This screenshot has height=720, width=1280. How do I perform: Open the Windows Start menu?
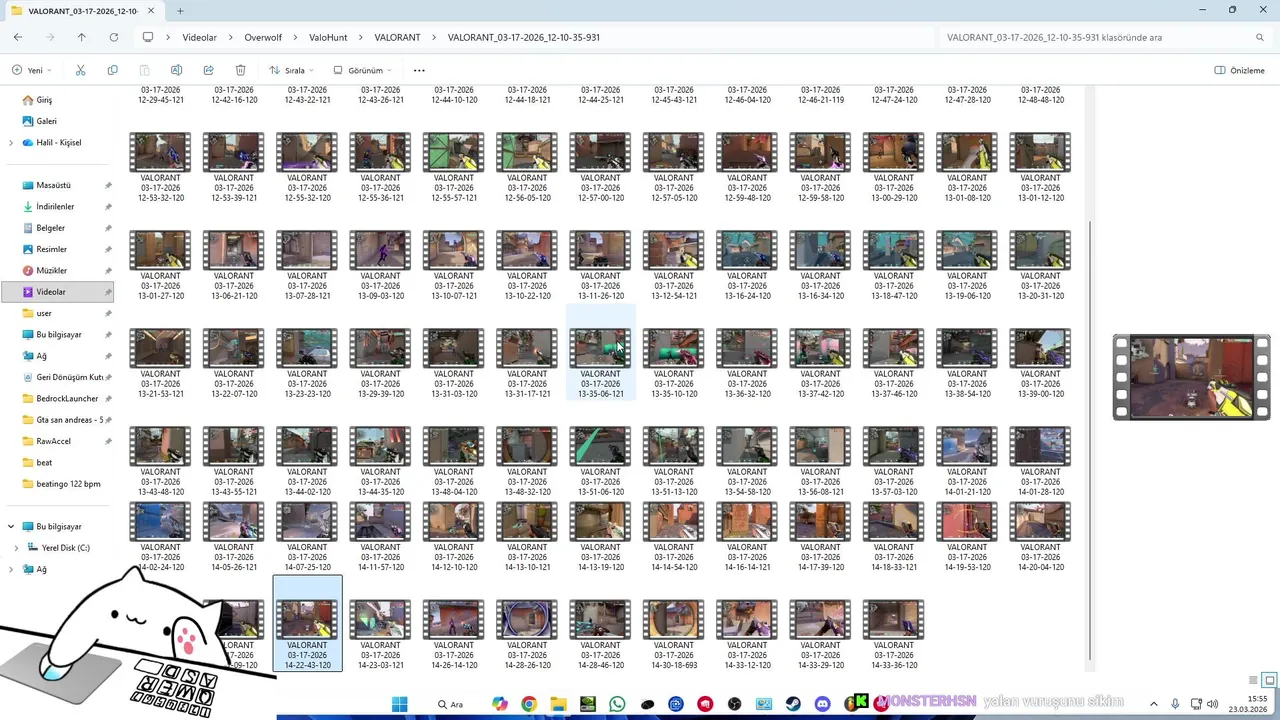[400, 704]
